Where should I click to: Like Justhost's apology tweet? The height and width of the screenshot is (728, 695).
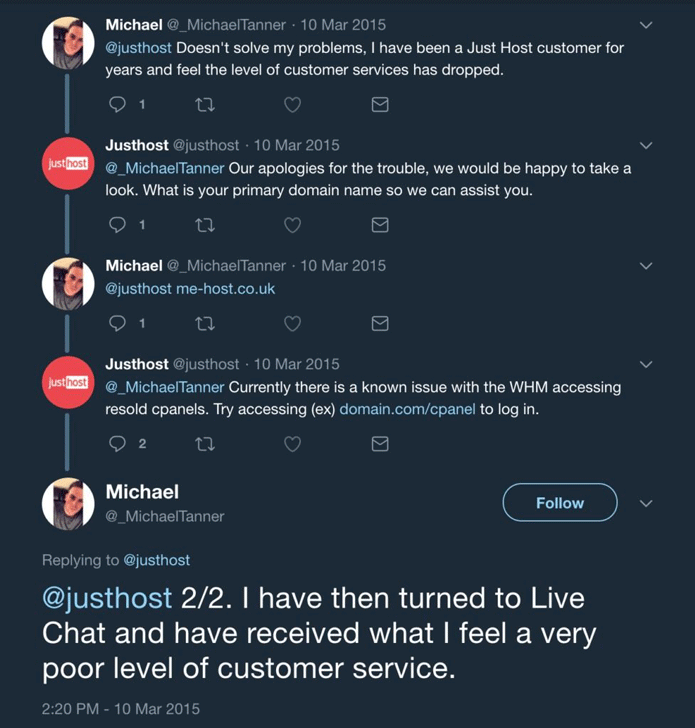coord(292,225)
